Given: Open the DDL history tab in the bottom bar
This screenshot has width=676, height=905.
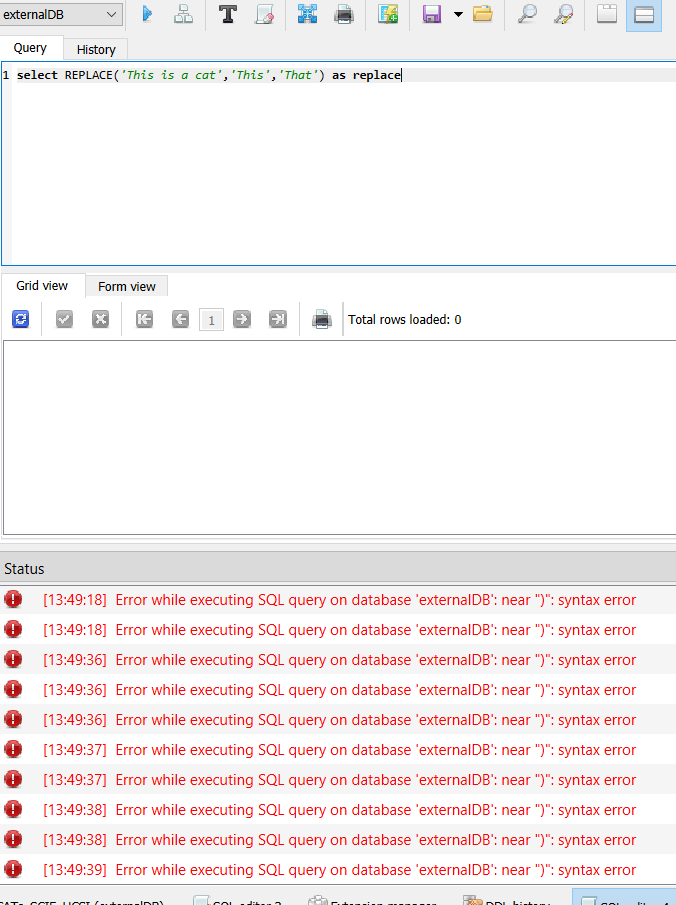Looking at the screenshot, I should click(x=506, y=900).
